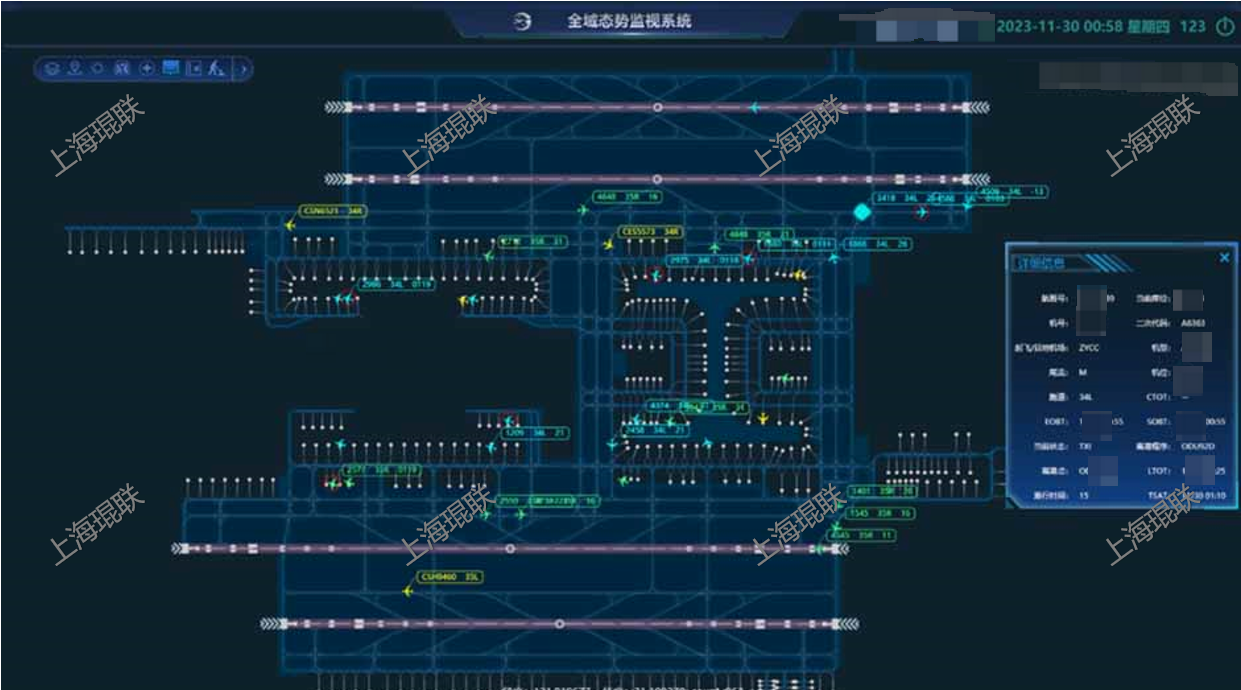Screen dimensions: 1241x690
Task: Expand the toolbar with the right chevron
Action: click(242, 69)
